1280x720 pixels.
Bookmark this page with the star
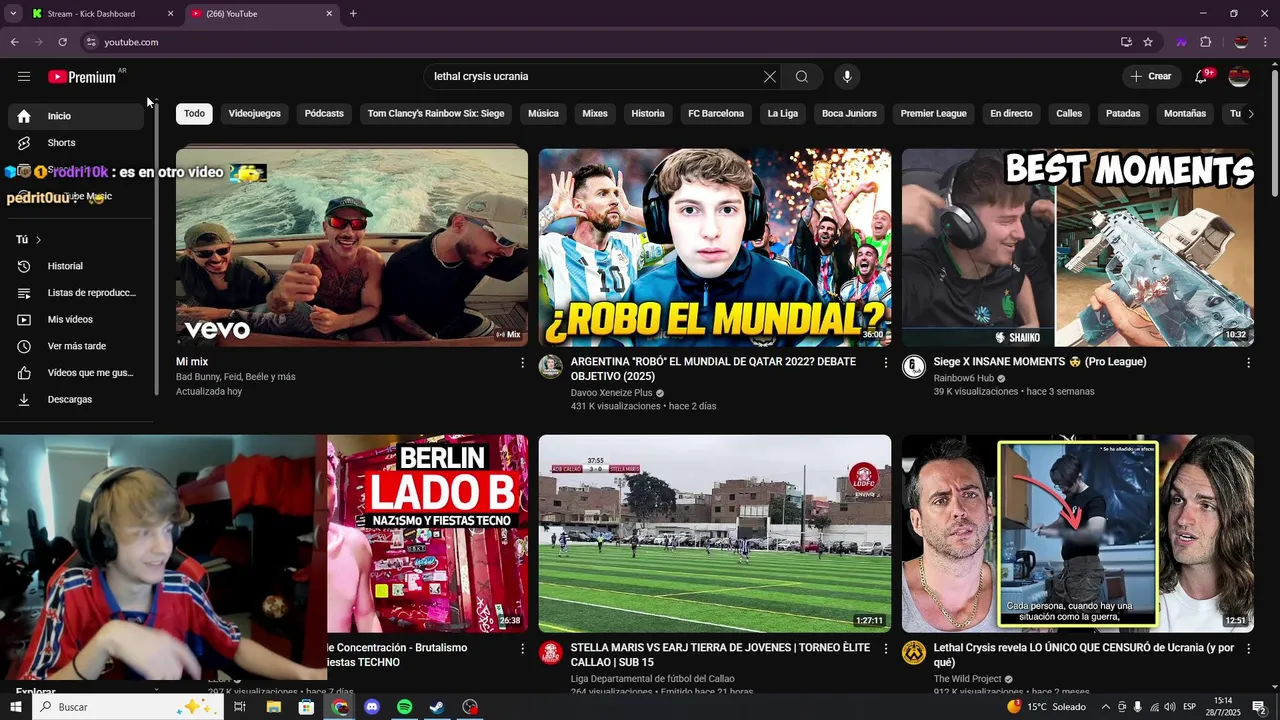(1148, 42)
